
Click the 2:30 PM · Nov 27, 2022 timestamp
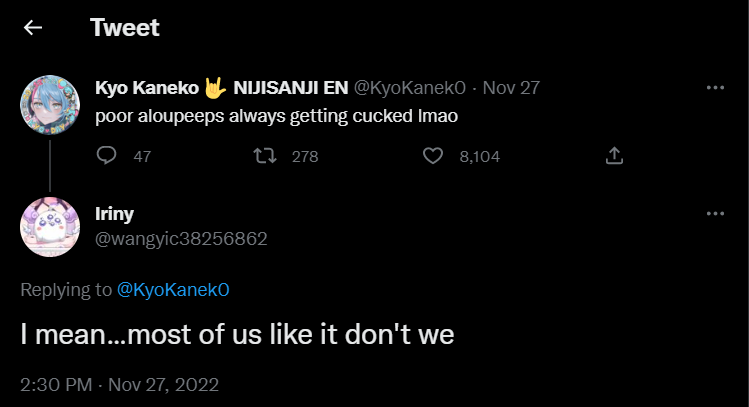pos(120,384)
